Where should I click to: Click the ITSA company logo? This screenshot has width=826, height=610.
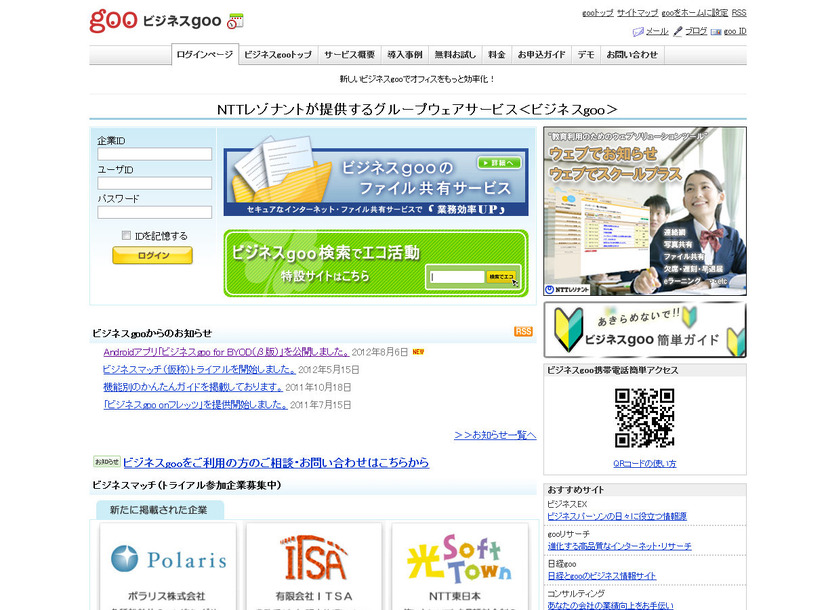point(314,558)
